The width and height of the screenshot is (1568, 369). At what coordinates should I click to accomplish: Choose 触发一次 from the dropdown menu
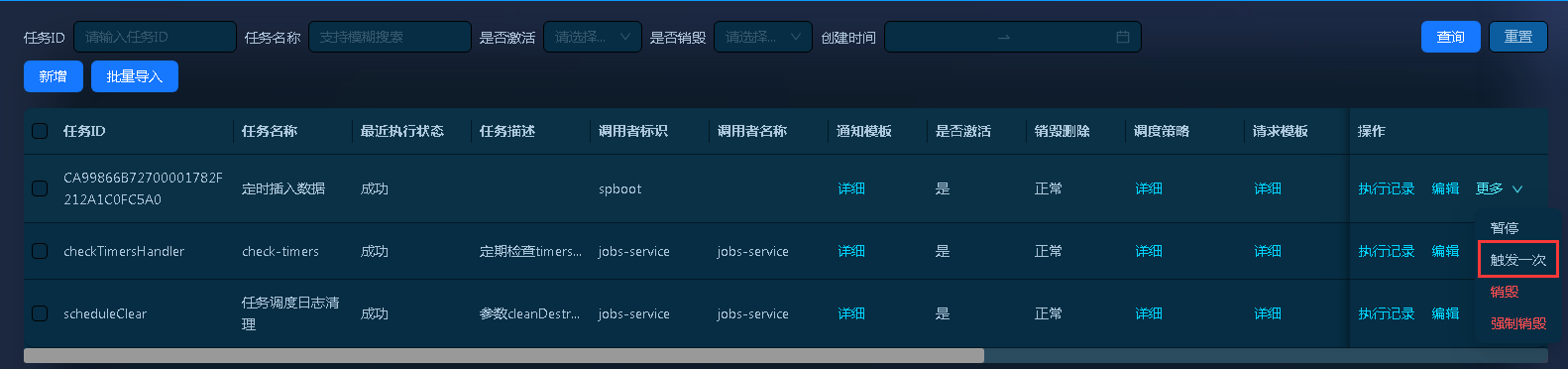pos(1517,260)
